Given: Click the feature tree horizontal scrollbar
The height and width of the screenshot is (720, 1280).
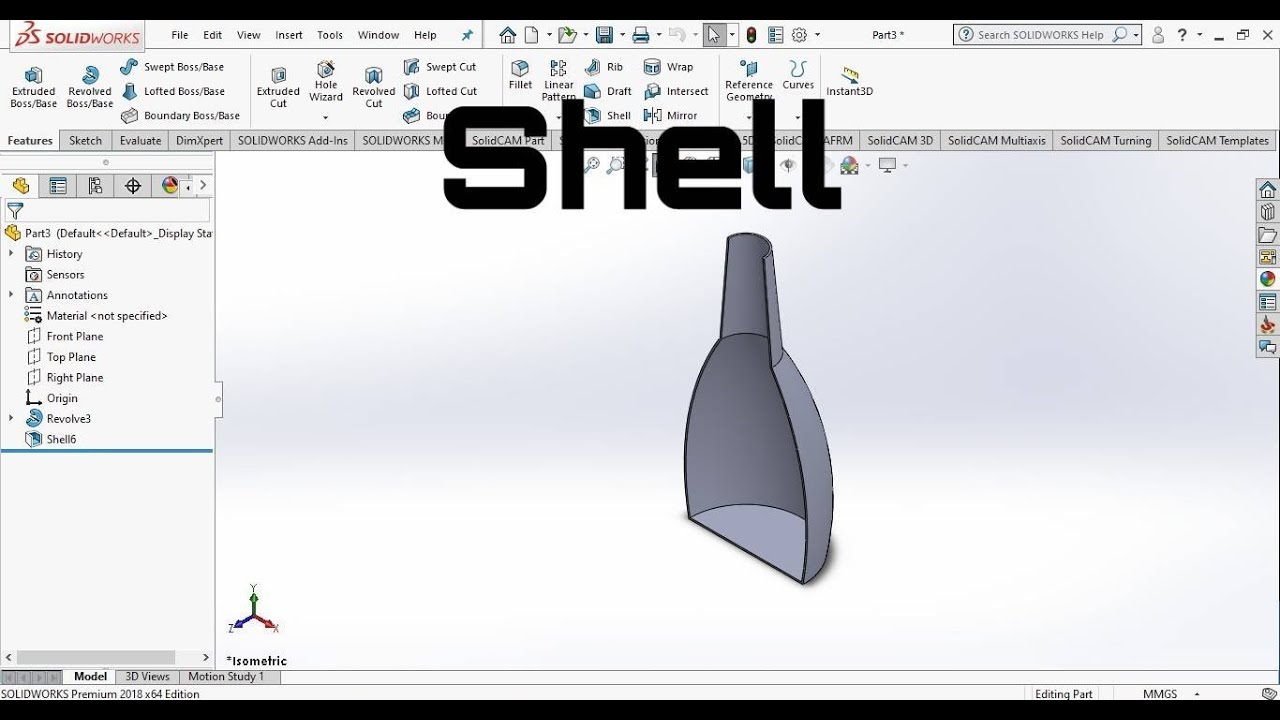Looking at the screenshot, I should click(97, 658).
